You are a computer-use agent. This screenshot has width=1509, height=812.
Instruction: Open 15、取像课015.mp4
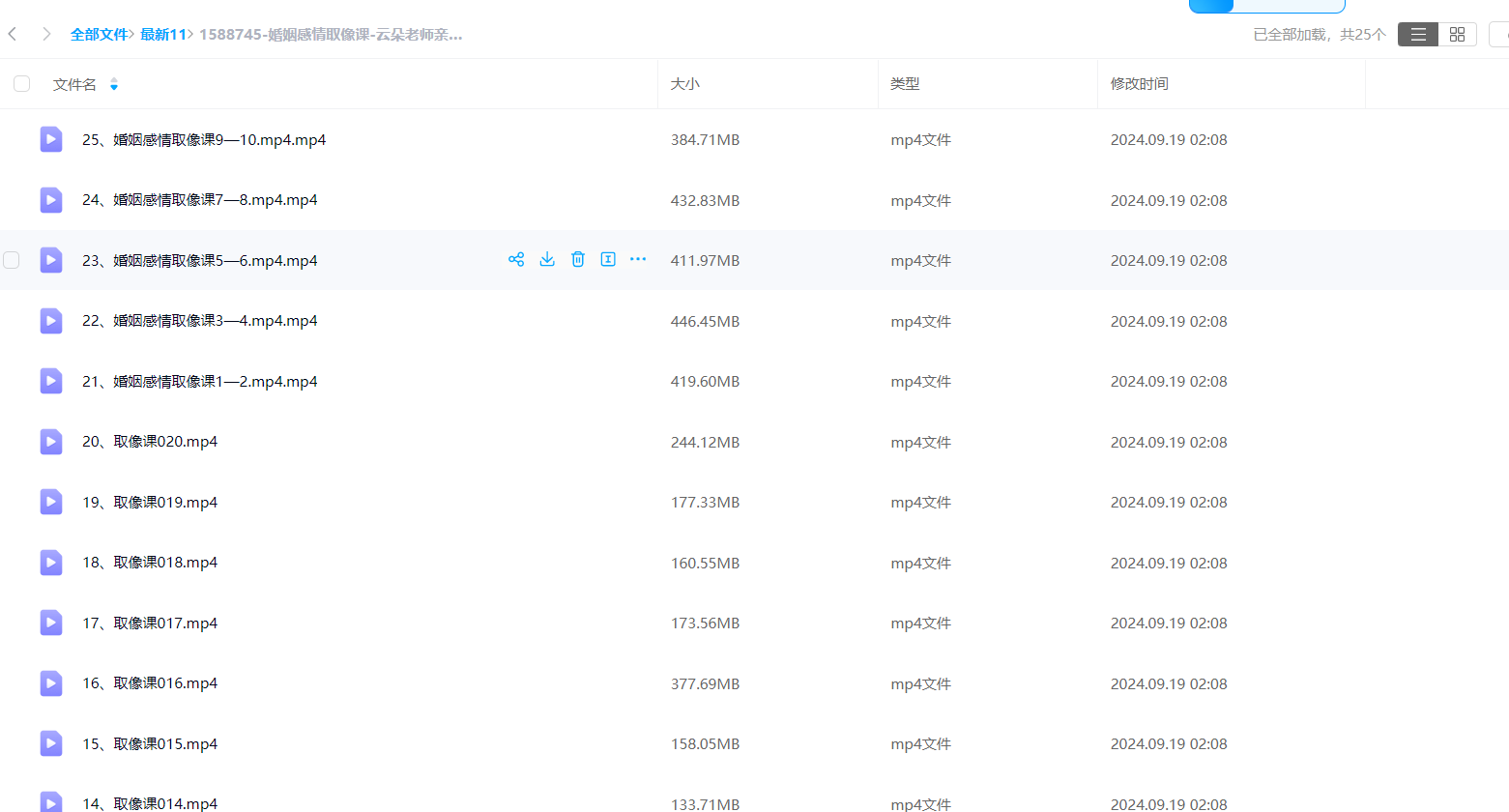150,744
